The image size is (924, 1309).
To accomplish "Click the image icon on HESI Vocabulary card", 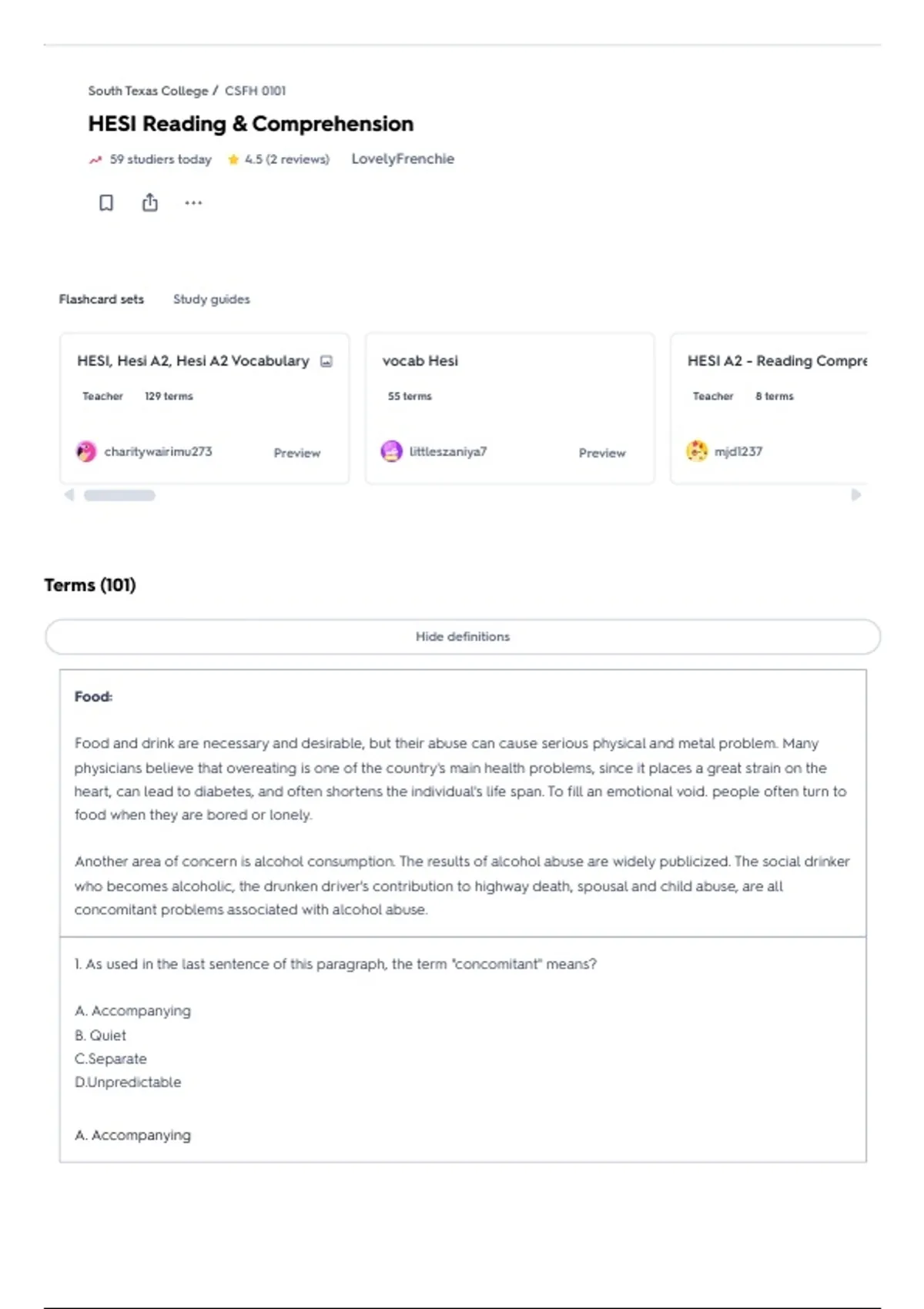I will (326, 361).
